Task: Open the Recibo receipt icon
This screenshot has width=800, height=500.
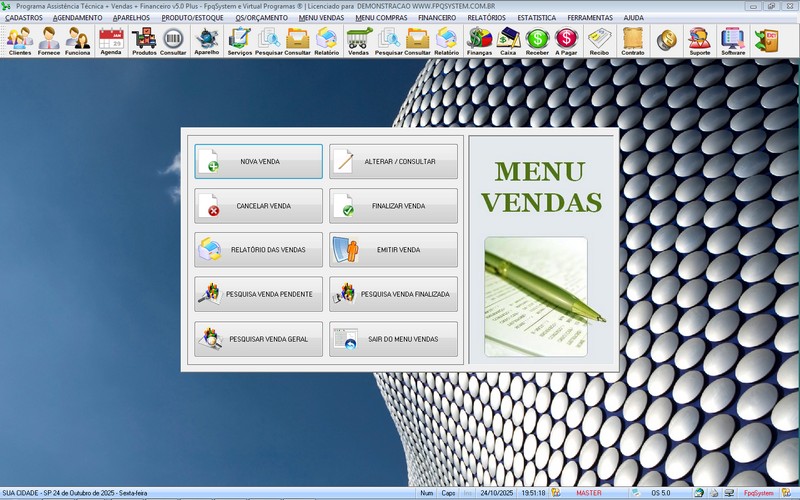Action: pos(599,41)
